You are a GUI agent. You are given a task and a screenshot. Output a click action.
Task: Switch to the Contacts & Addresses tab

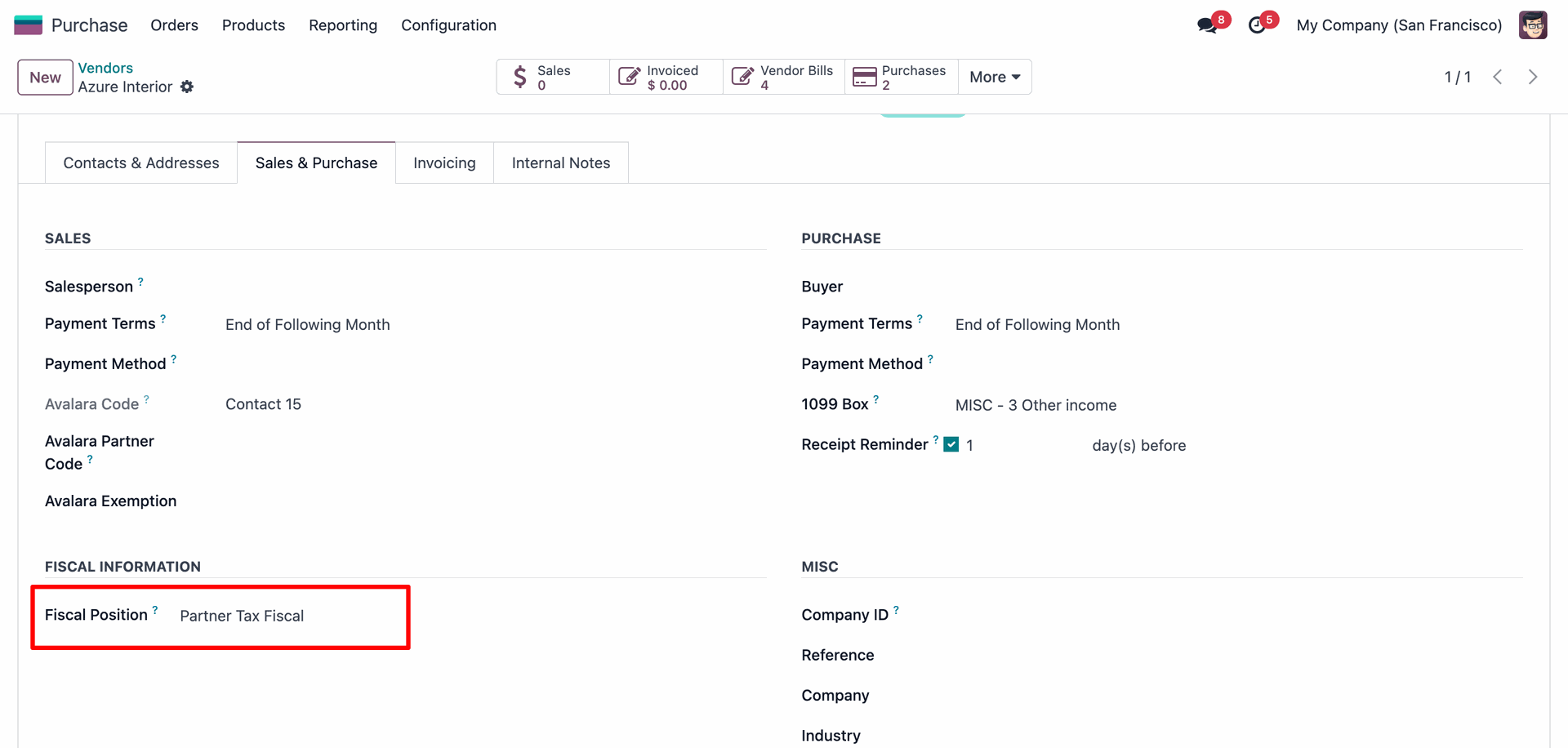coord(141,163)
